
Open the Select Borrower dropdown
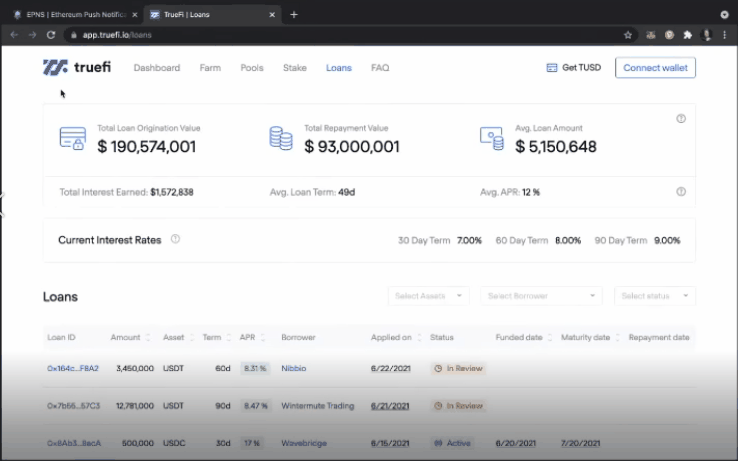tap(541, 296)
